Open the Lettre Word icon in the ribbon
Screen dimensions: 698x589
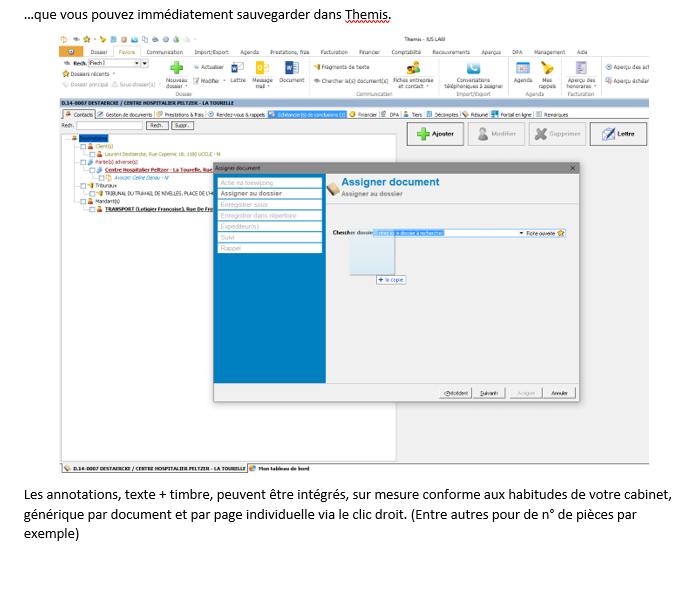(x=237, y=68)
